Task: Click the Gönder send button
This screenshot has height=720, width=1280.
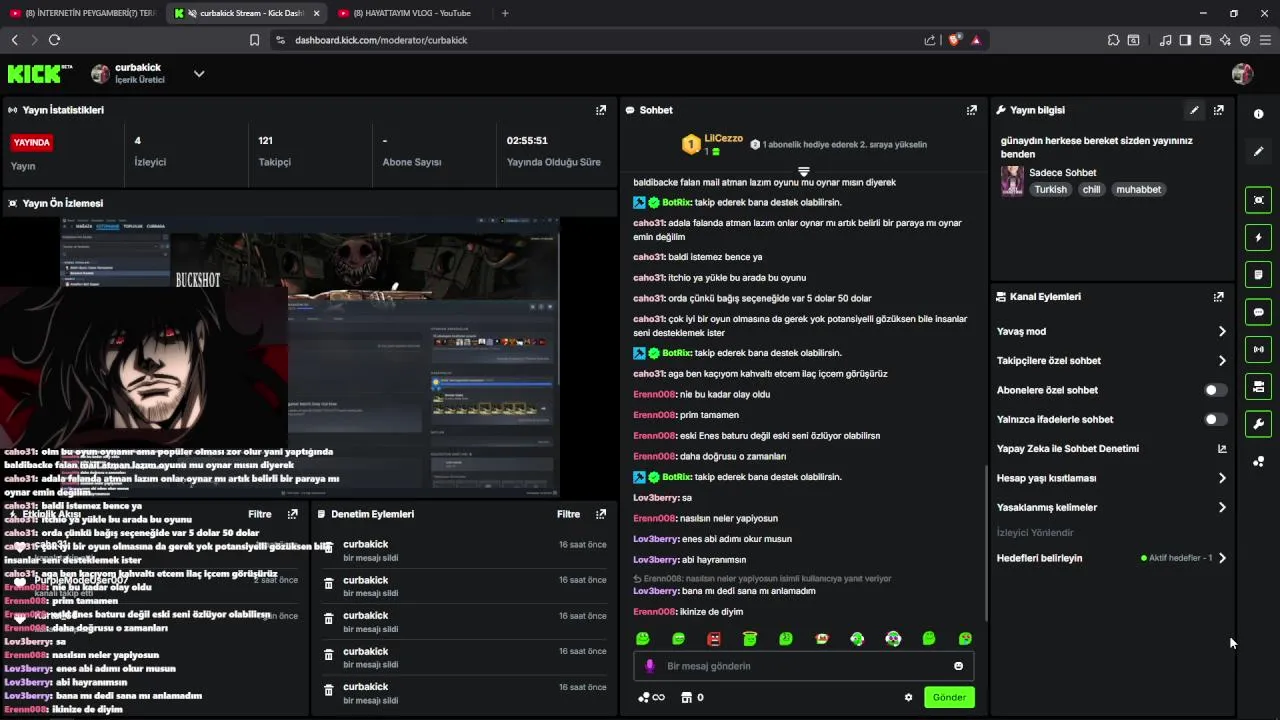Action: point(949,697)
